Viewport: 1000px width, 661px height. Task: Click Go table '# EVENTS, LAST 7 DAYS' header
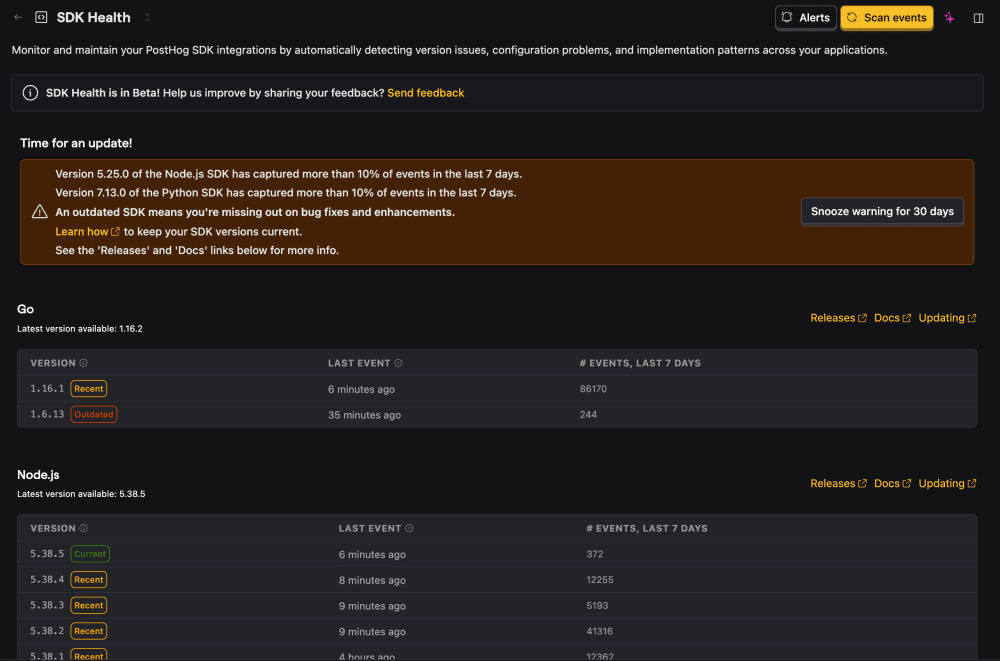coord(640,363)
